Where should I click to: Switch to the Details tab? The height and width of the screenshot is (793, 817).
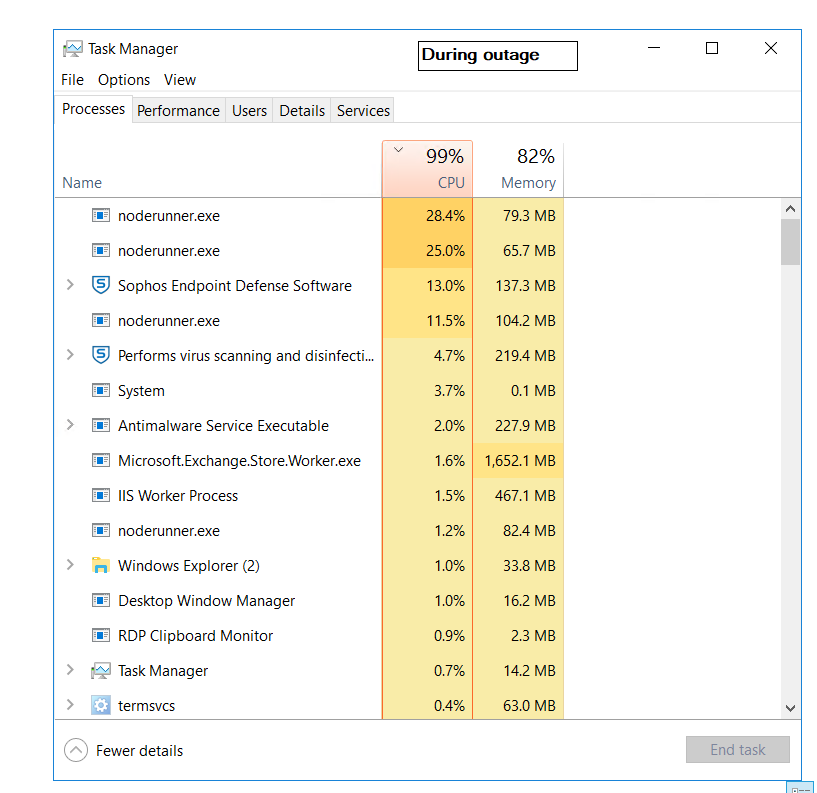302,110
